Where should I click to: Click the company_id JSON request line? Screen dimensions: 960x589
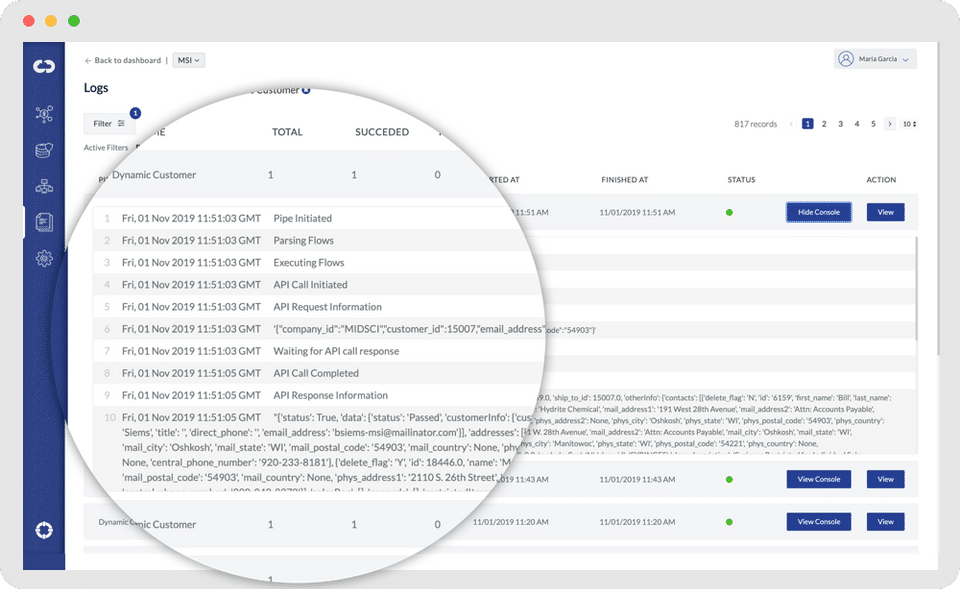[408, 329]
